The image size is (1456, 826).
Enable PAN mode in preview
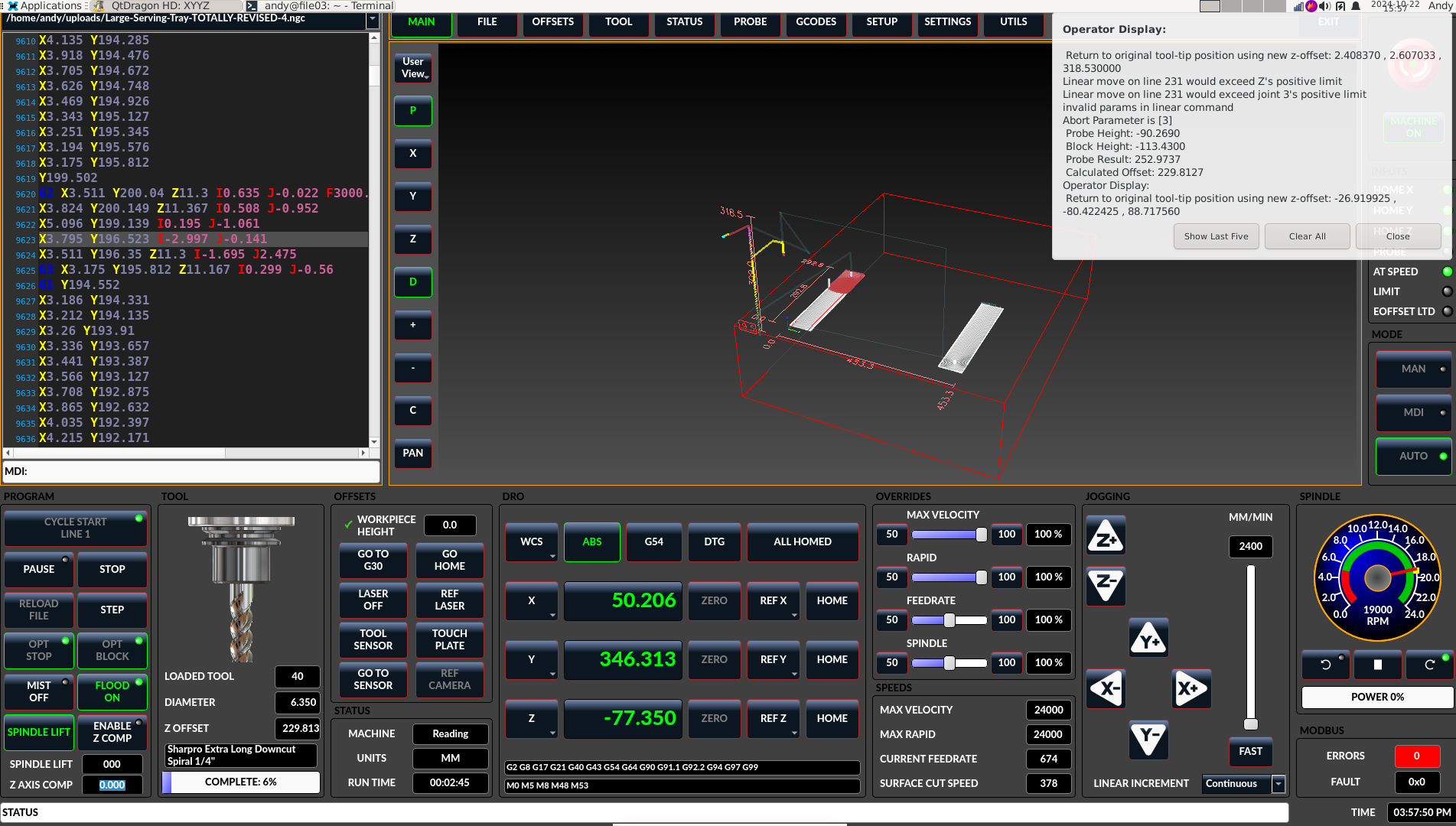click(x=413, y=454)
